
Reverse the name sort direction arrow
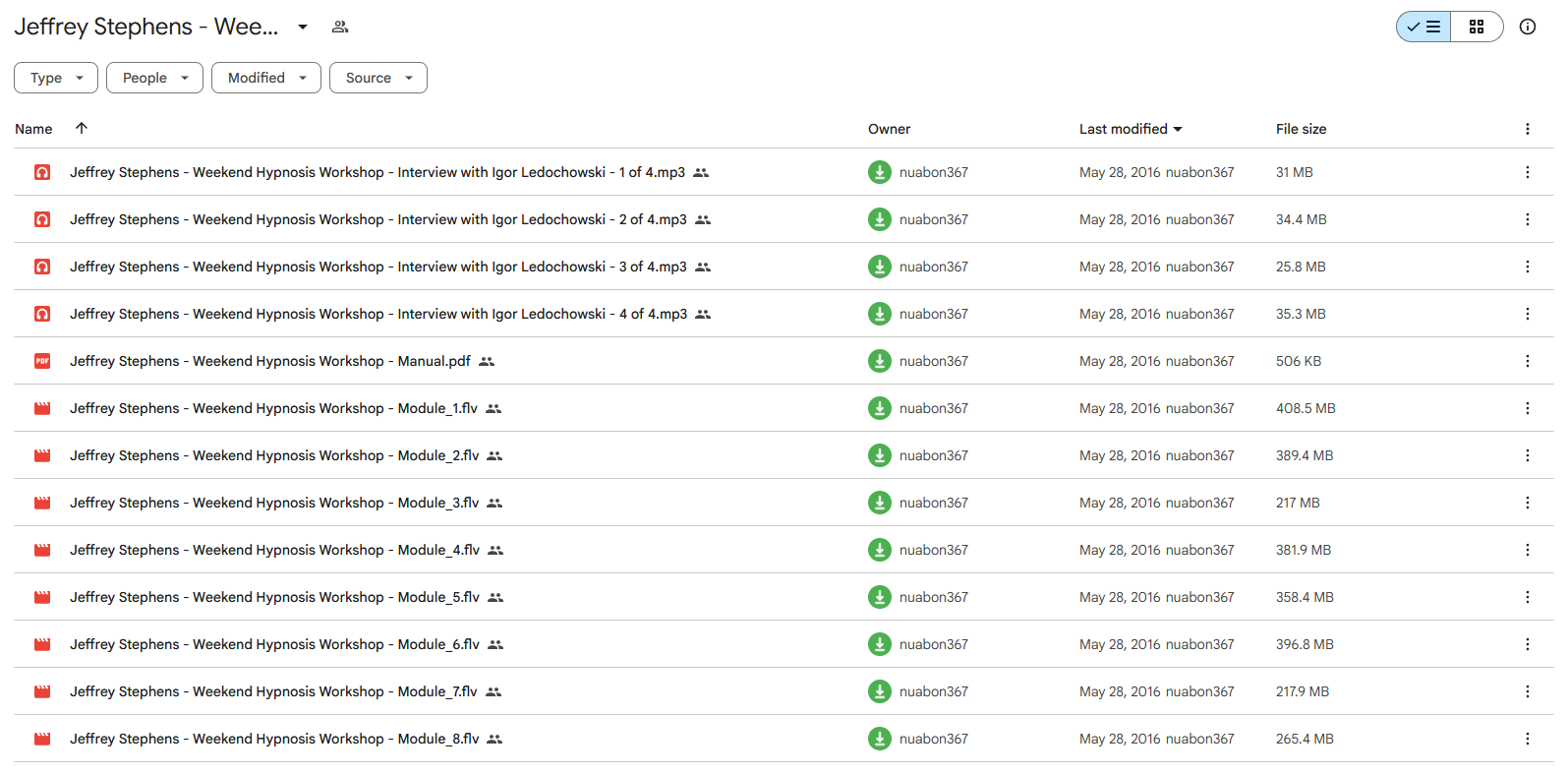click(82, 128)
